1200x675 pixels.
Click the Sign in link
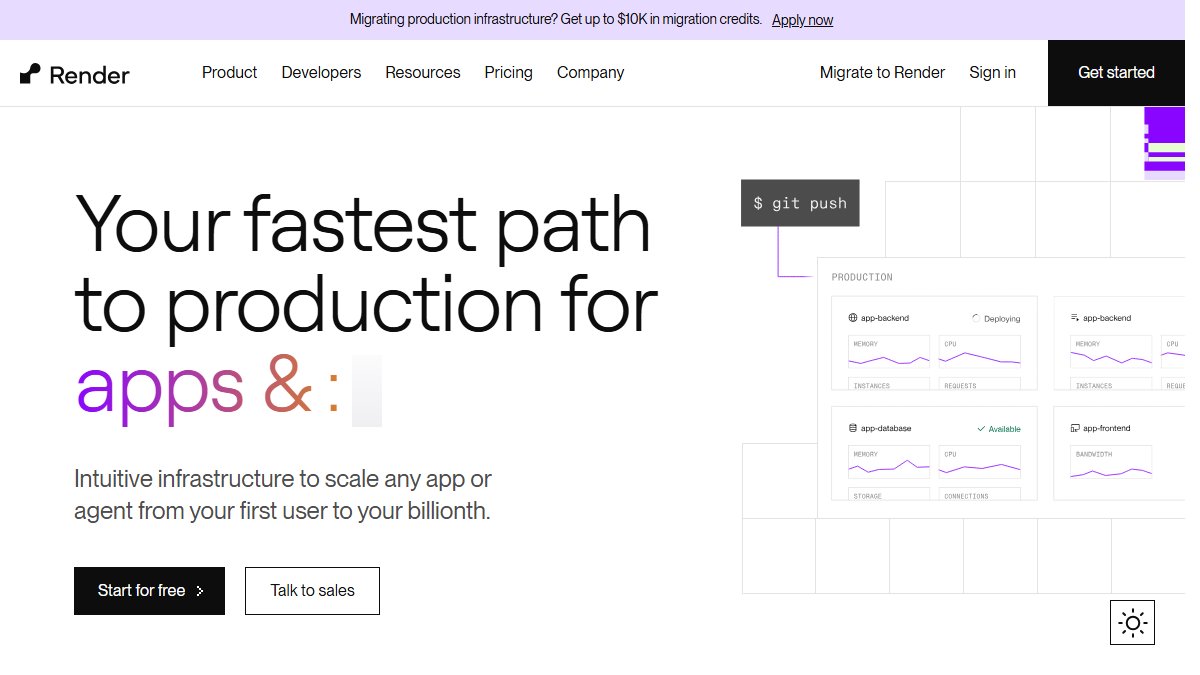992,73
